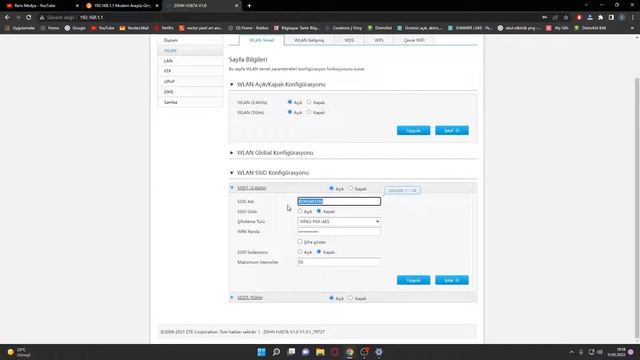Tick the Şifre göster checkbox
Viewport: 640px width, 360px height.
[x=300, y=242]
